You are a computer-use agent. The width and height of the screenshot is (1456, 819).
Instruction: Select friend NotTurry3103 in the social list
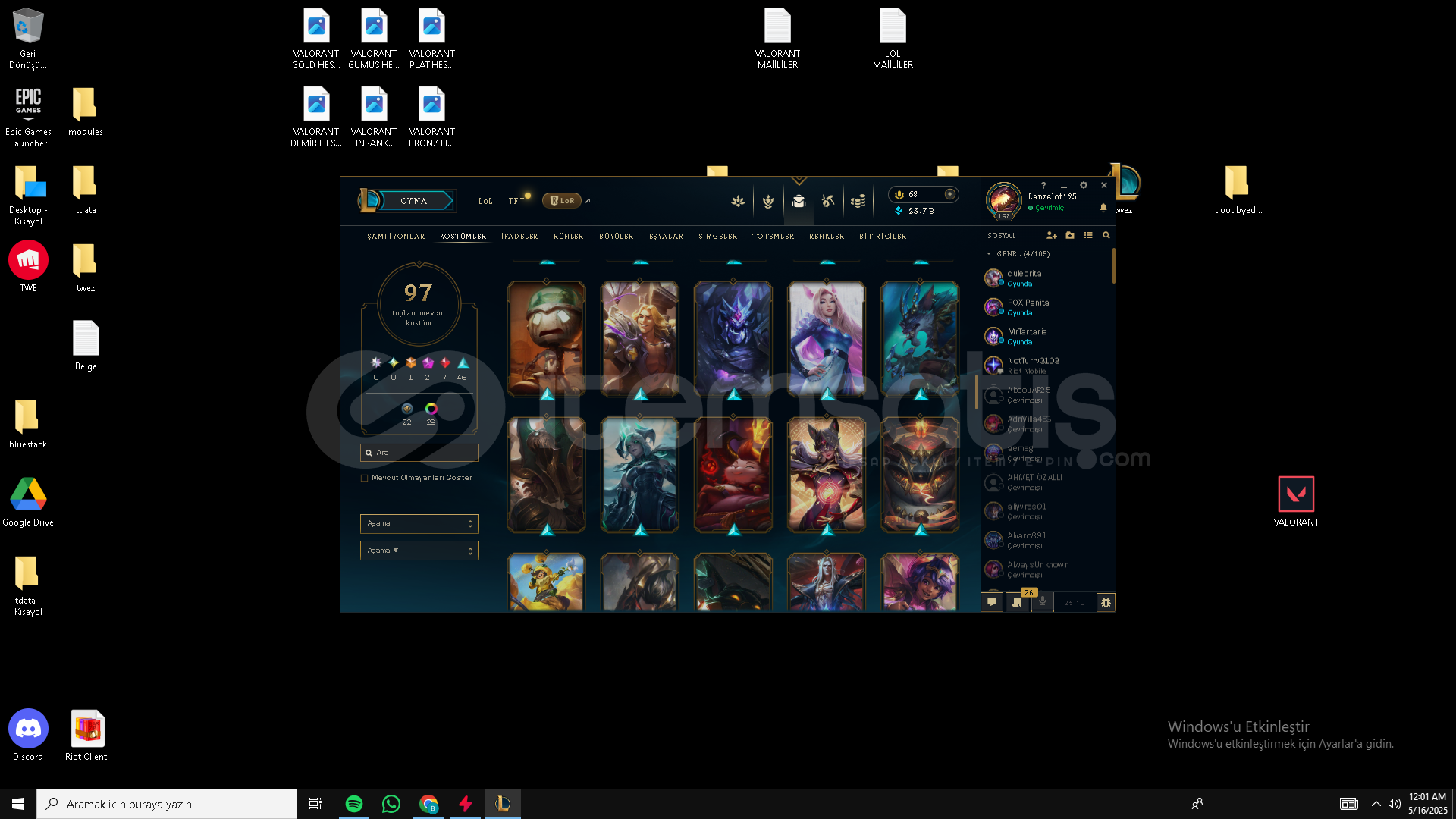pyautogui.click(x=1046, y=366)
